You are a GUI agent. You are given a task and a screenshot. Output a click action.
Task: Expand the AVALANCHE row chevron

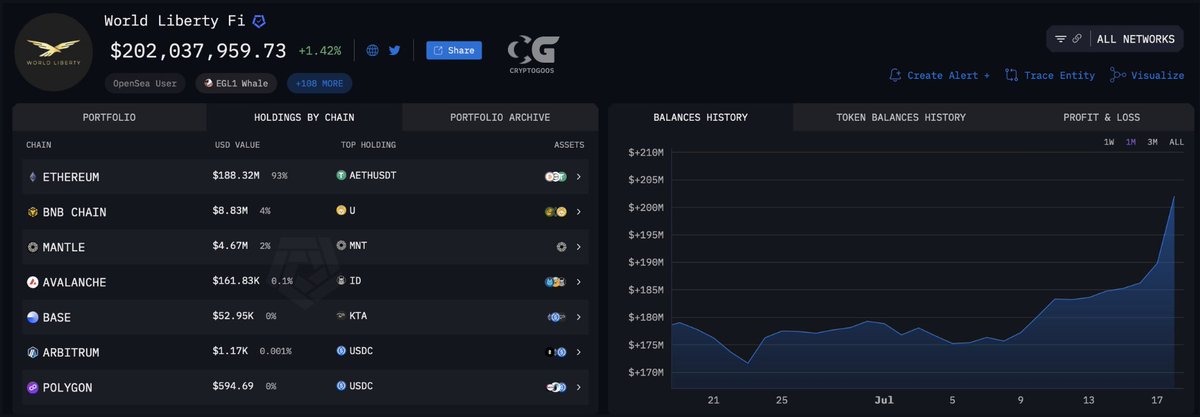point(579,282)
